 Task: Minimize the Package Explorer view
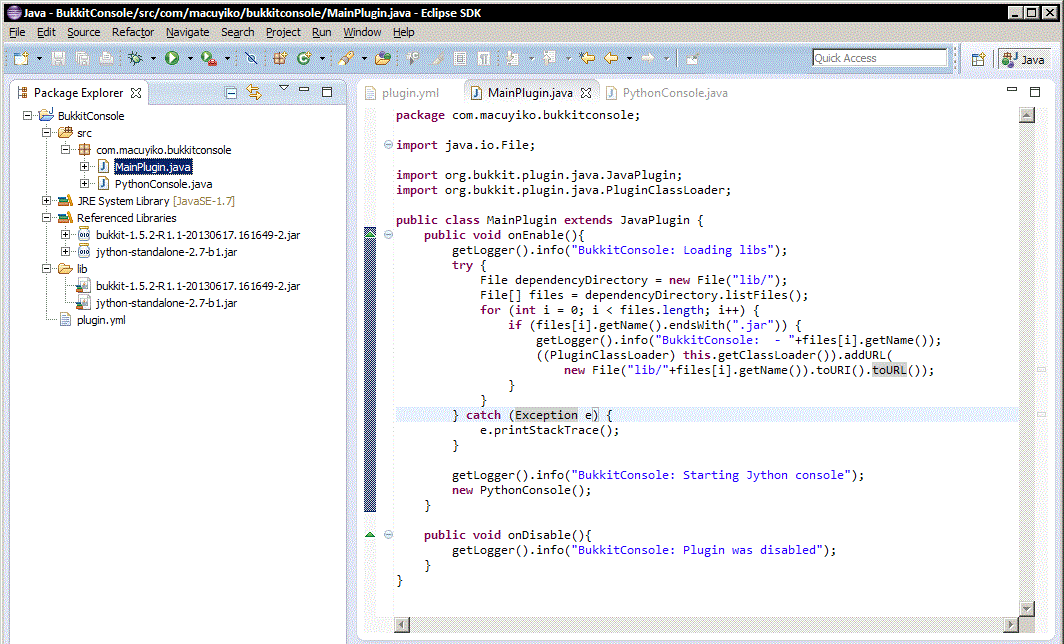(x=304, y=90)
